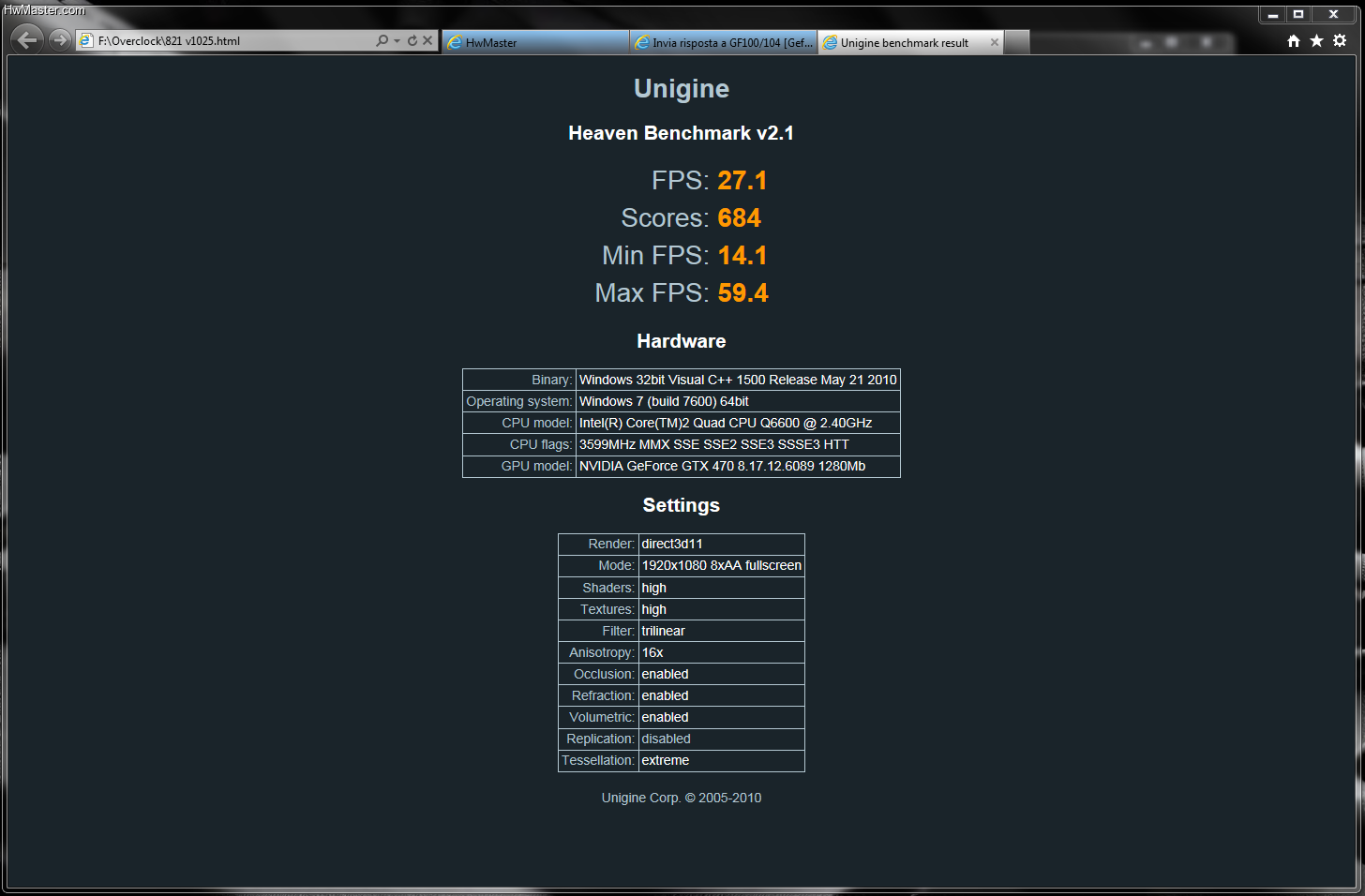Click the search magnifier in address bar
This screenshot has height=896, width=1365.
point(382,40)
